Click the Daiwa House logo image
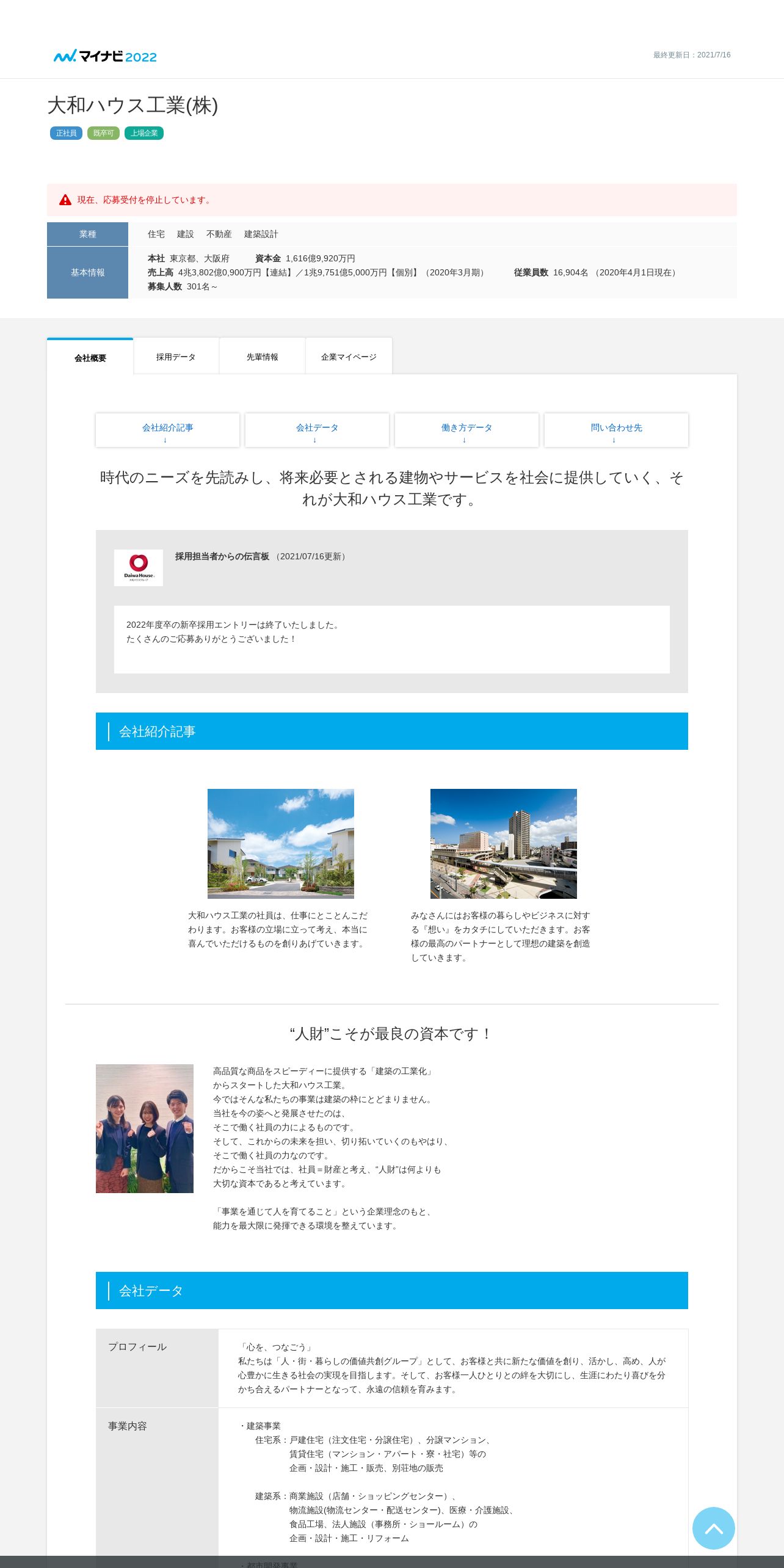784x1568 pixels. click(x=139, y=568)
